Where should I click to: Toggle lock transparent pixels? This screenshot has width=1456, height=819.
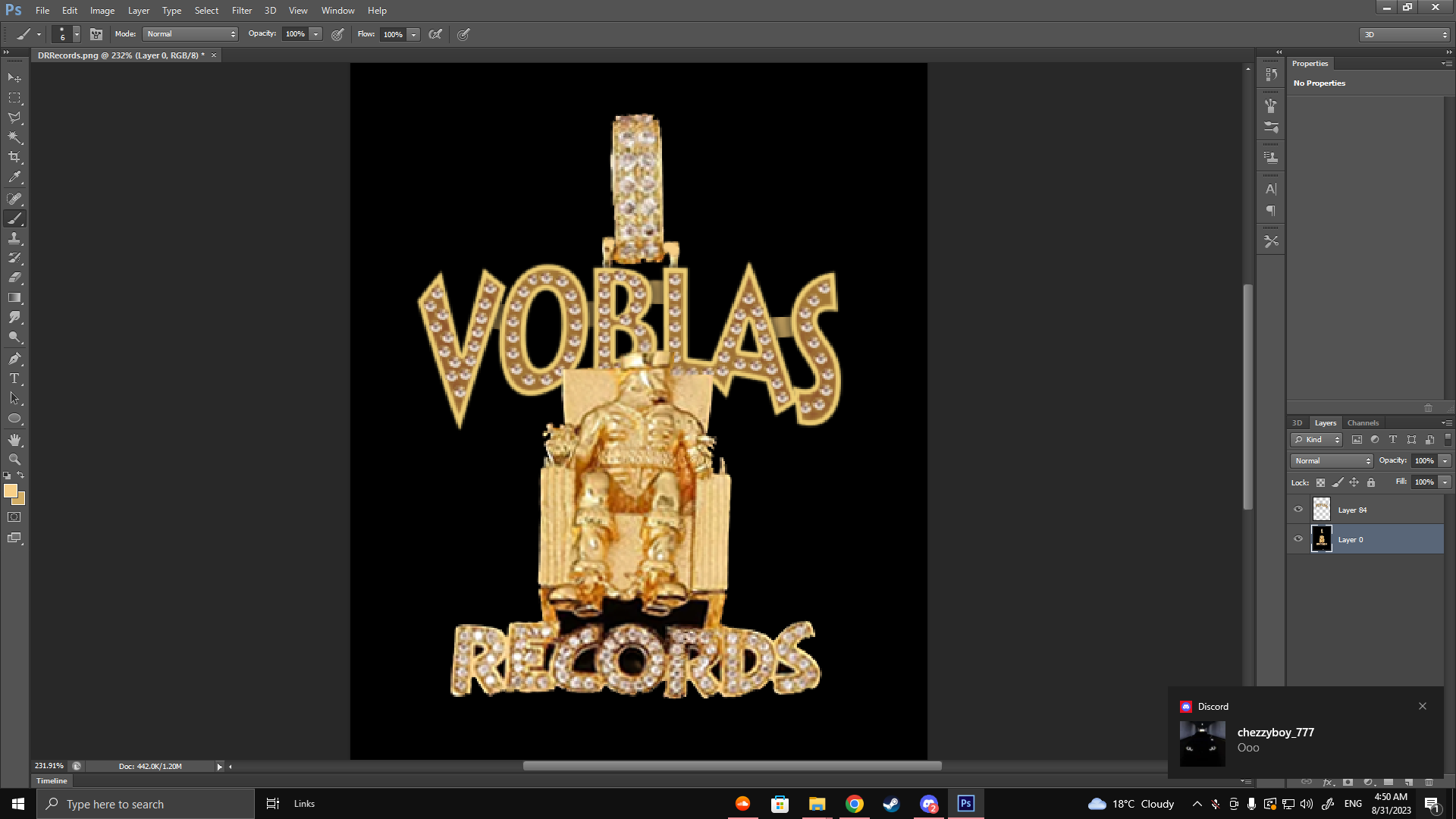click(x=1320, y=482)
